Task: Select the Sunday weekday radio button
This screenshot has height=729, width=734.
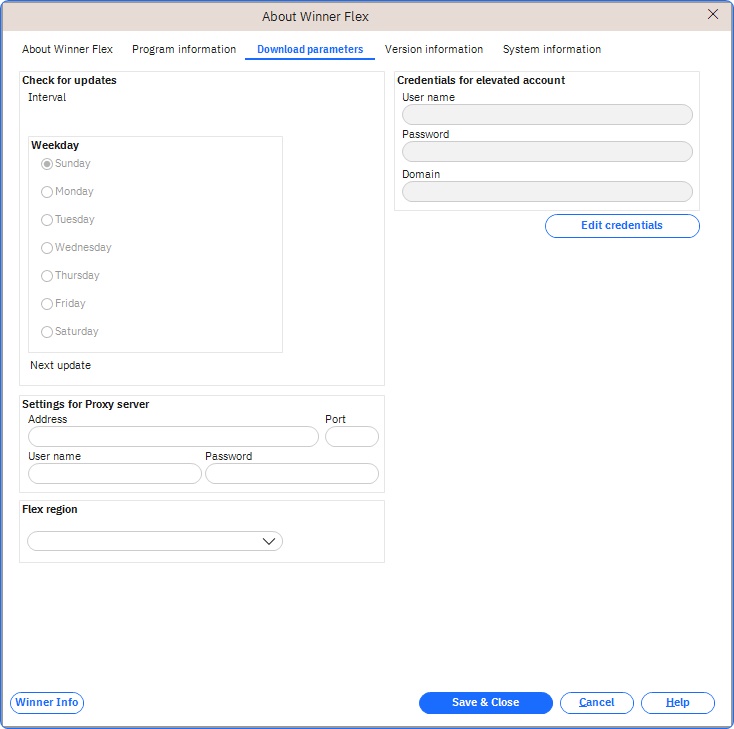Action: click(47, 164)
